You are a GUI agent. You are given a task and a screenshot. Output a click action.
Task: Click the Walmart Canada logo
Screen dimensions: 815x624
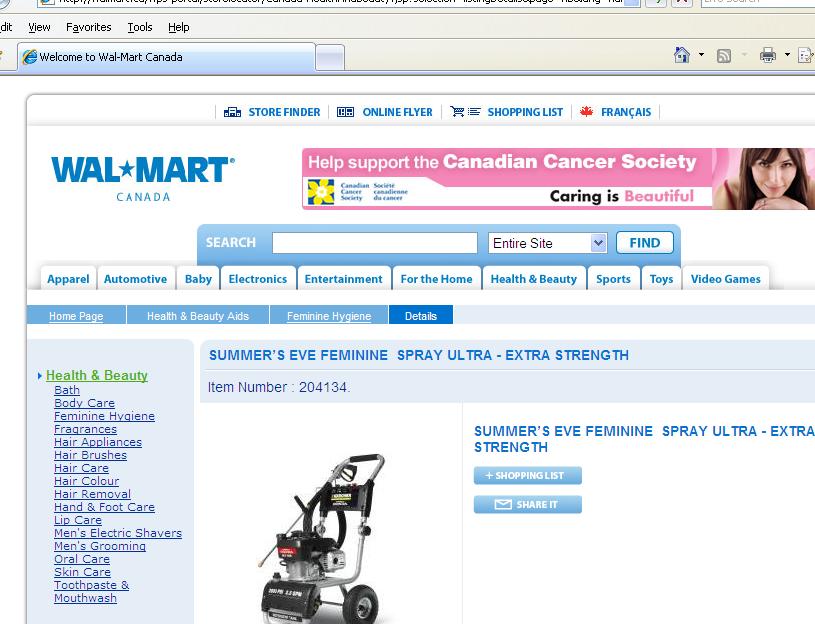point(143,176)
